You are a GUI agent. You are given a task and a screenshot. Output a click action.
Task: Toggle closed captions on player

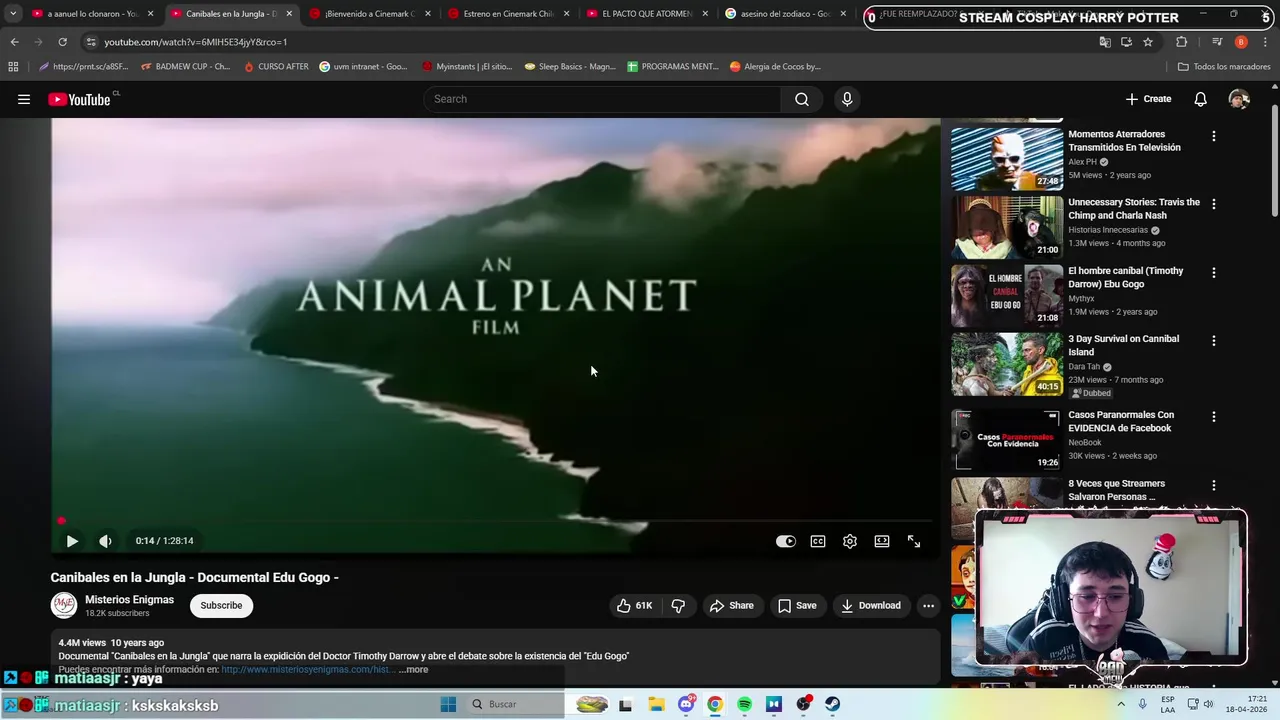click(x=818, y=541)
